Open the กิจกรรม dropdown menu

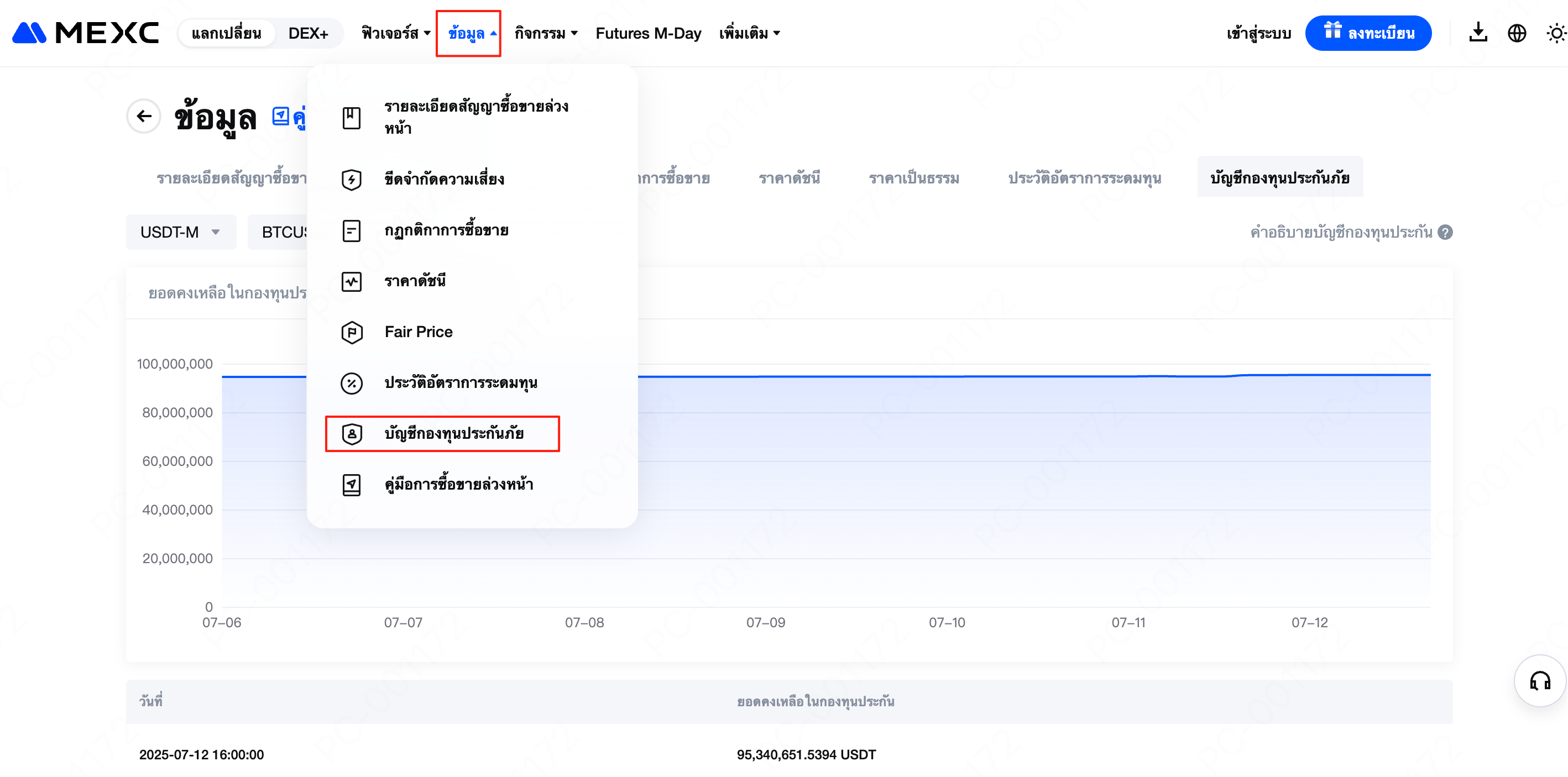coord(545,33)
